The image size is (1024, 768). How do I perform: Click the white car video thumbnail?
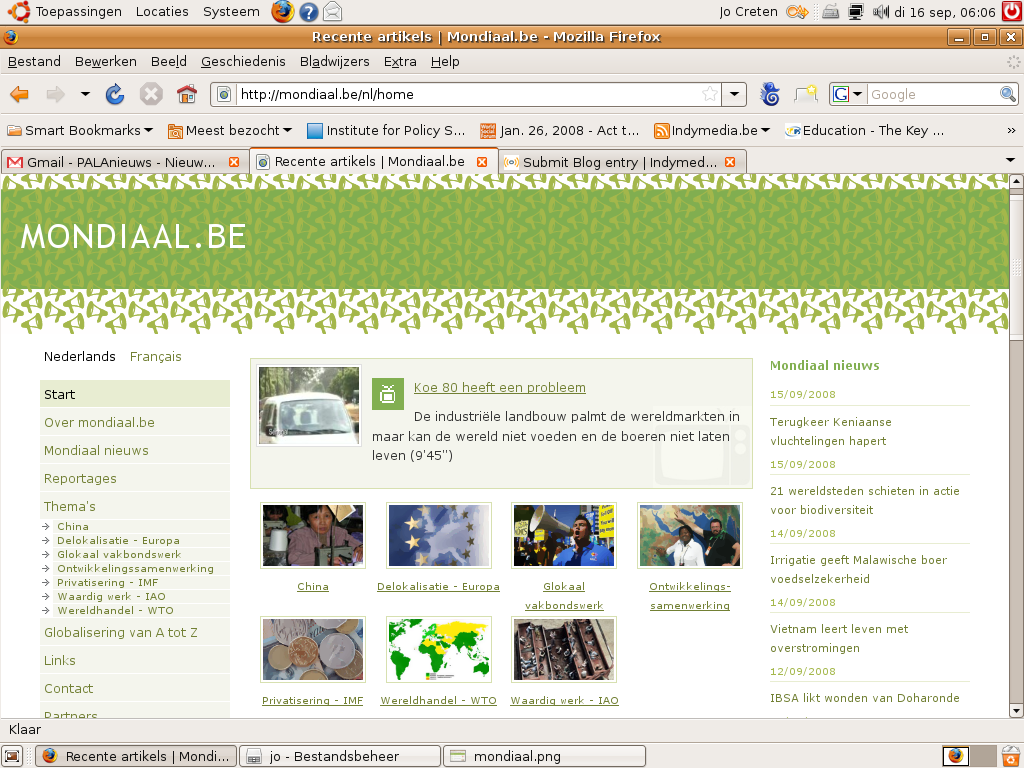pos(309,406)
